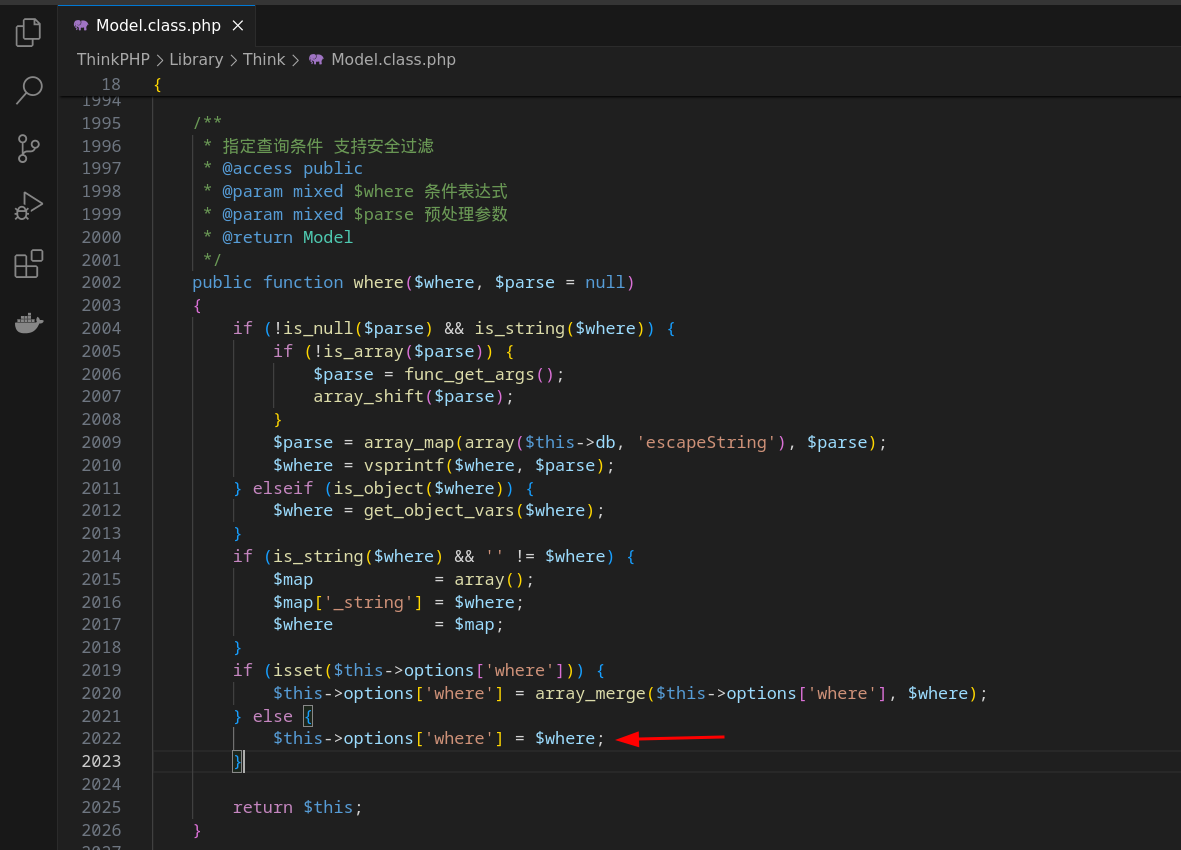Click 'get_object_vars' on line 2012
This screenshot has height=850, width=1181.
pyautogui.click(x=439, y=510)
